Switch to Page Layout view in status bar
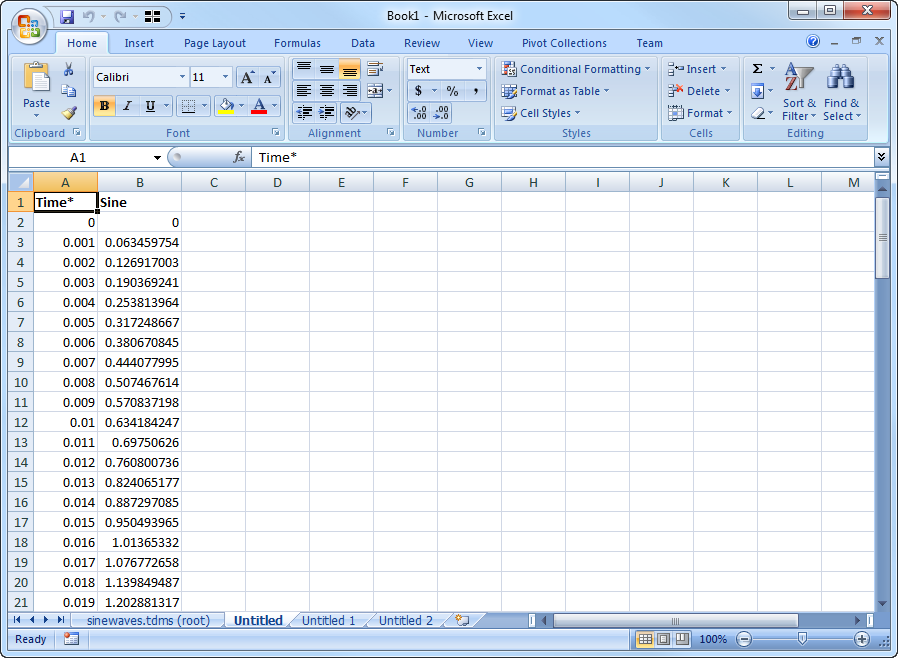898x658 pixels. click(x=664, y=639)
